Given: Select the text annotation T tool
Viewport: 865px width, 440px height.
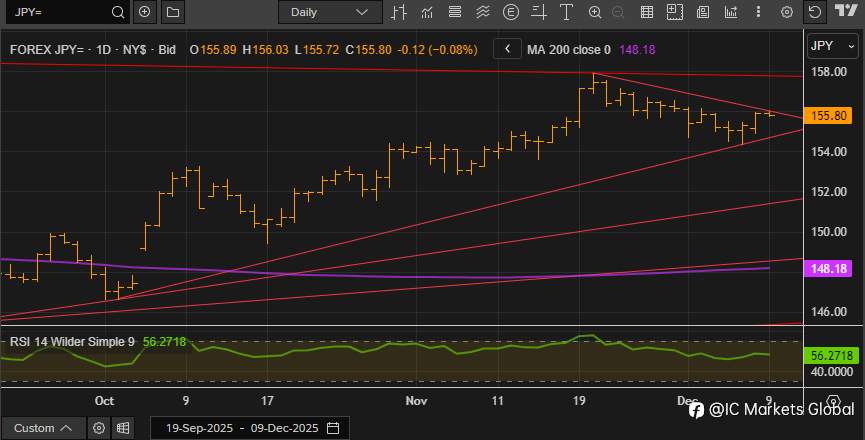Looking at the screenshot, I should tap(567, 12).
